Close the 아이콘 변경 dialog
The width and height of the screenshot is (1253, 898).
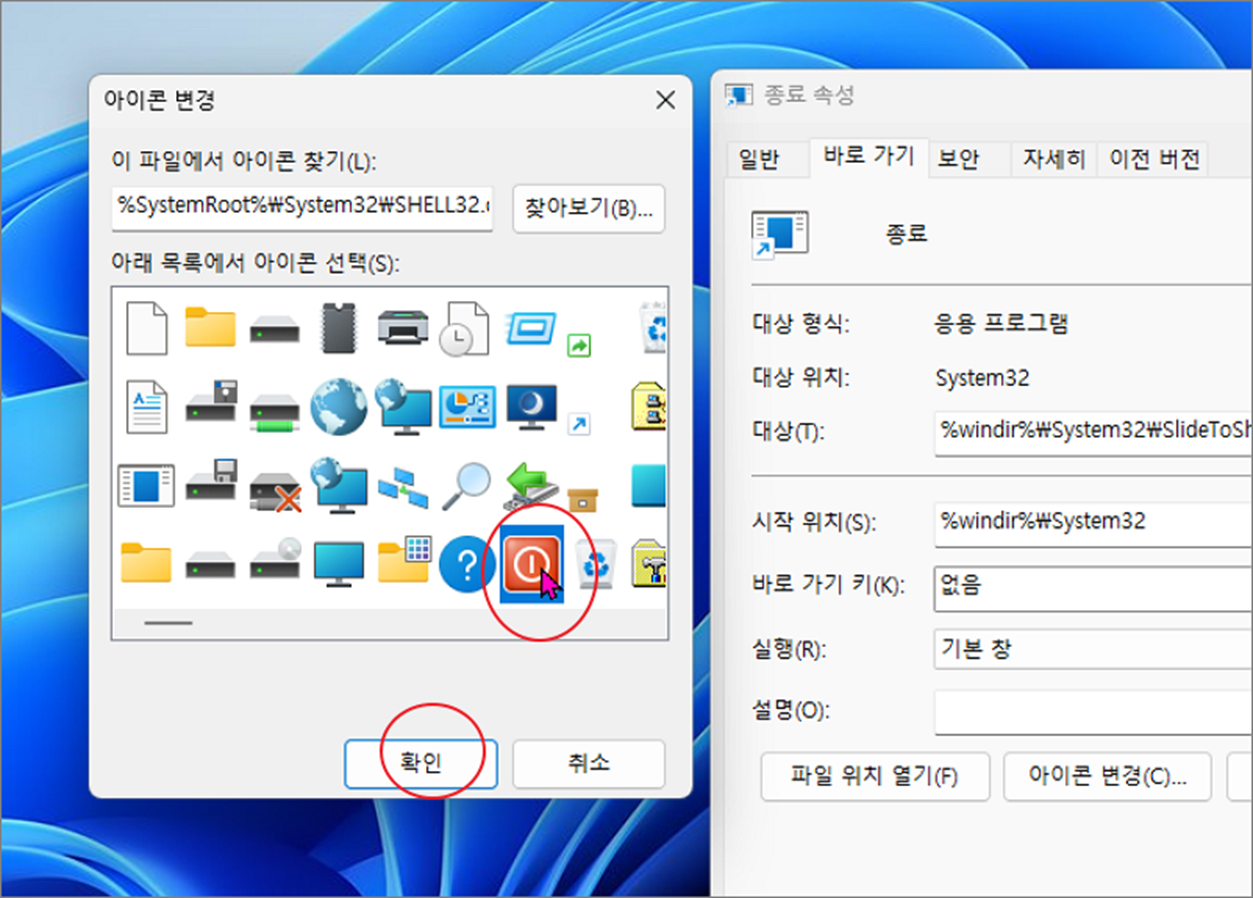[665, 100]
